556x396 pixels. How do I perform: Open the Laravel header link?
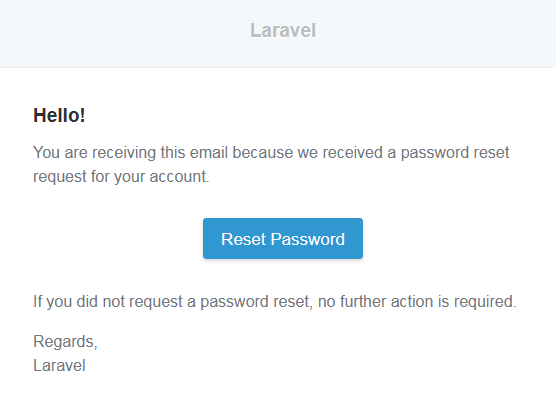tap(283, 30)
